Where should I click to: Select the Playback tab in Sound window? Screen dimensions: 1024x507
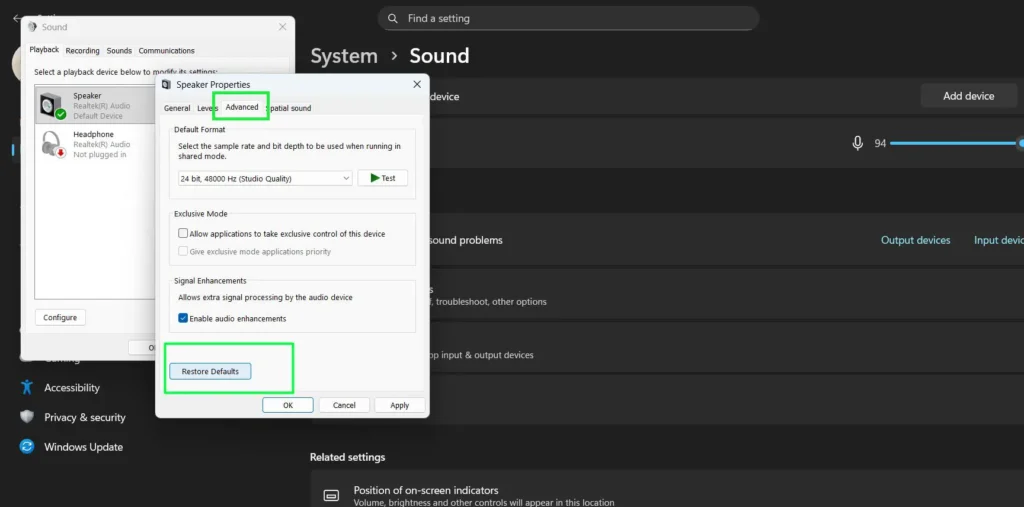44,50
